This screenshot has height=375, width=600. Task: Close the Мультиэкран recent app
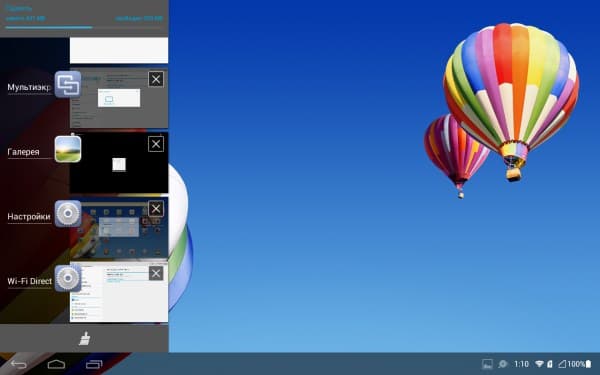[x=156, y=79]
